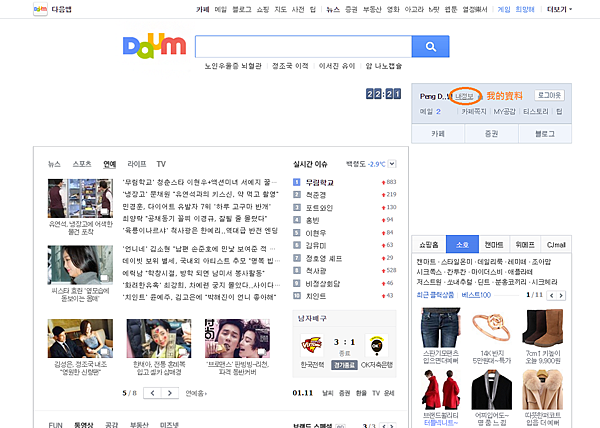This screenshot has height=428, width=600.
Task: Show next shopping page beside 1/11
Action: [x=561, y=295]
